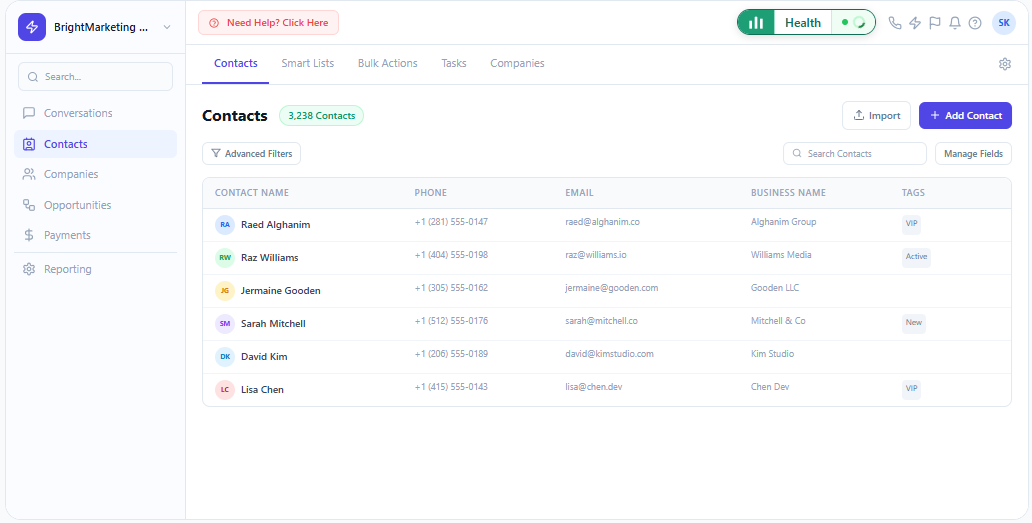Click the 3,238 Contacts badge
This screenshot has width=1032, height=523.
321,116
